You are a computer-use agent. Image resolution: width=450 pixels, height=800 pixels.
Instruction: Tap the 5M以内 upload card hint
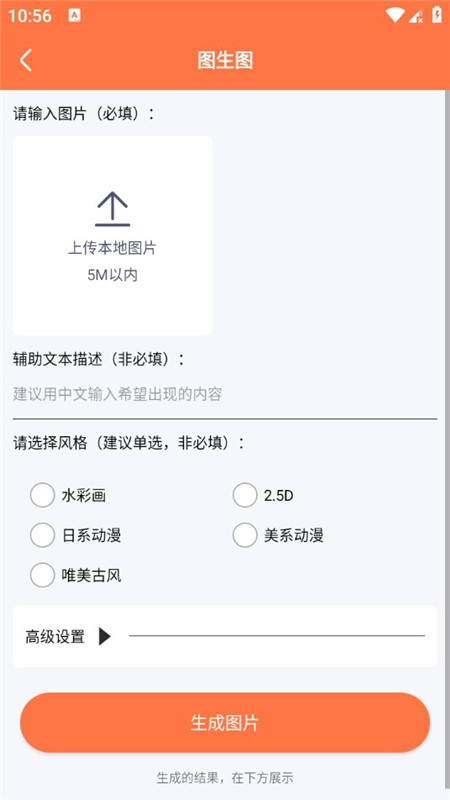(x=112, y=276)
